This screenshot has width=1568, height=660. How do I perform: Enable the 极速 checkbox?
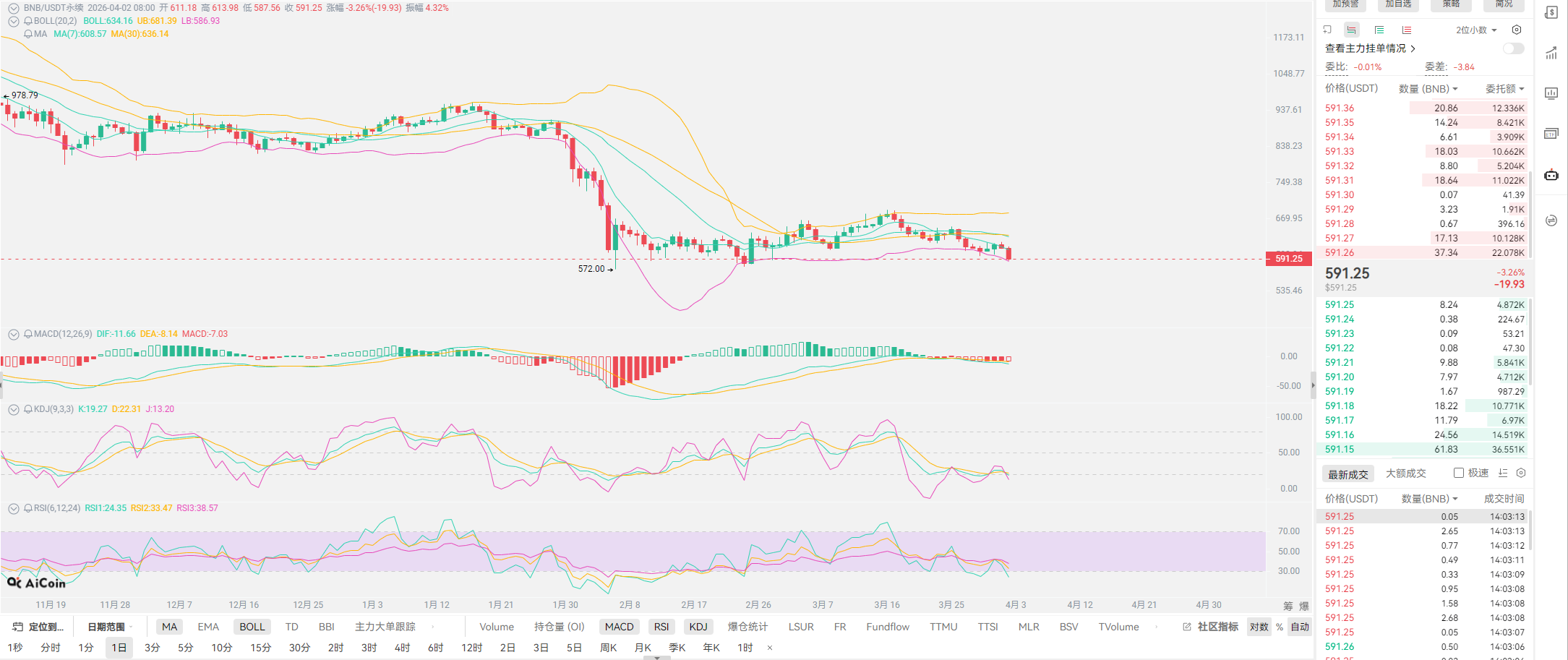point(1459,473)
